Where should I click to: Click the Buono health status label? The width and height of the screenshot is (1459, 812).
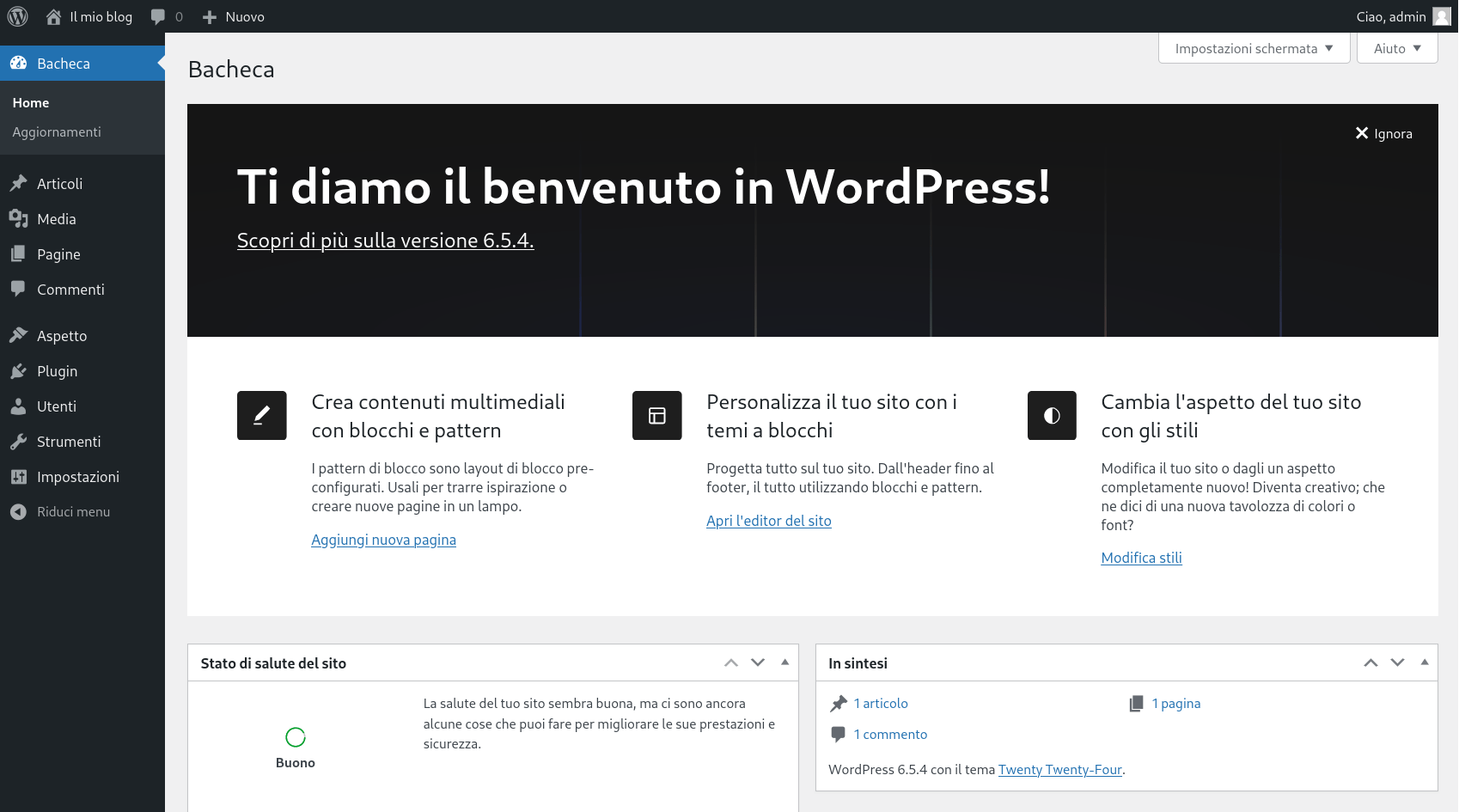296,763
